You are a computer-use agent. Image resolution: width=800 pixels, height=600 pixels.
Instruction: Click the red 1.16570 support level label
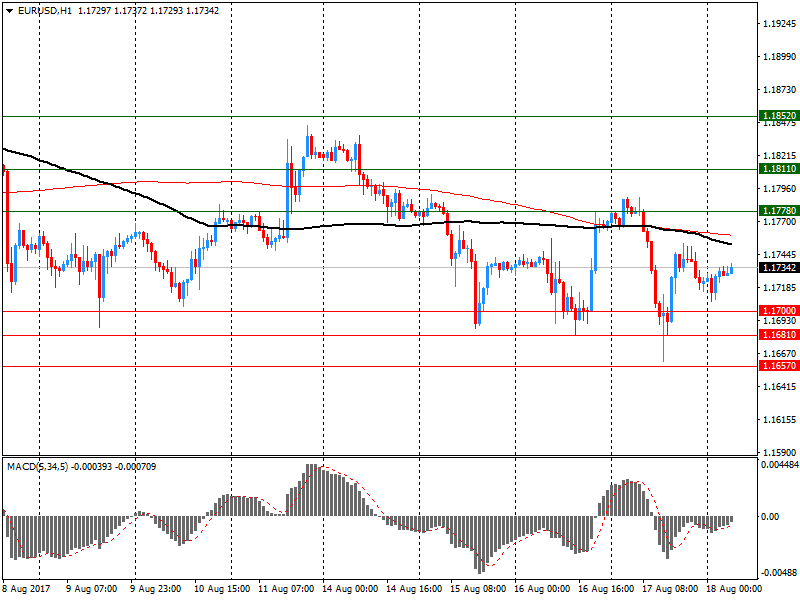tap(779, 366)
